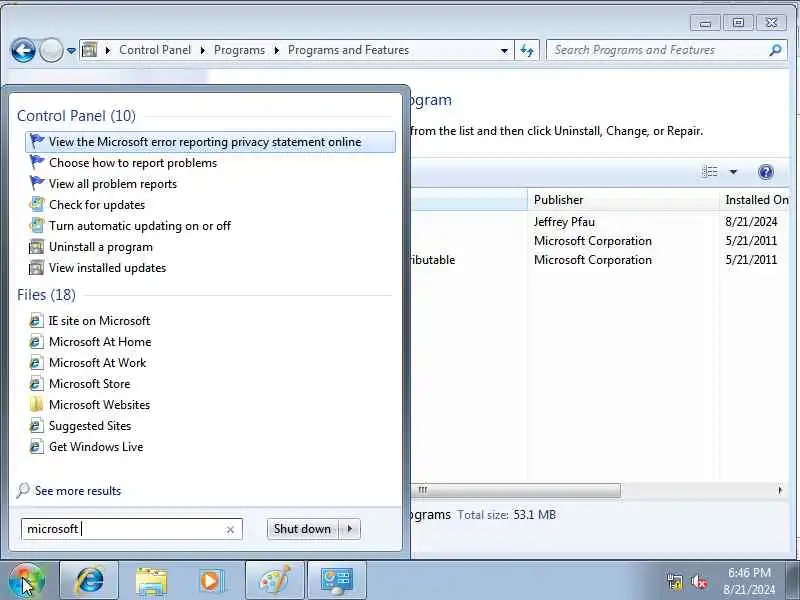The height and width of the screenshot is (600, 800).
Task: Open Control Panel breadcrumb
Action: click(x=155, y=50)
